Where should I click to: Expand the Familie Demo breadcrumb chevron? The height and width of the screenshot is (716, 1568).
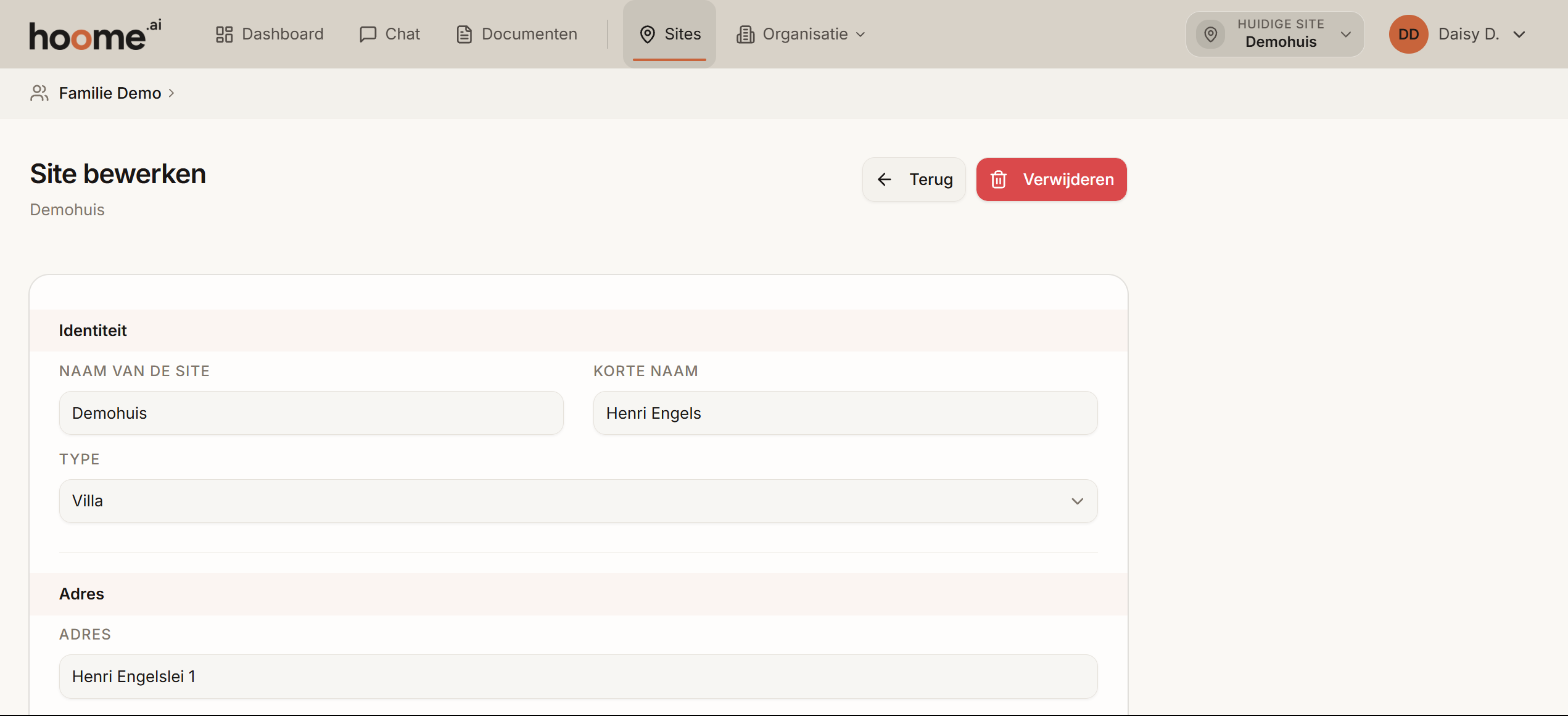[172, 93]
